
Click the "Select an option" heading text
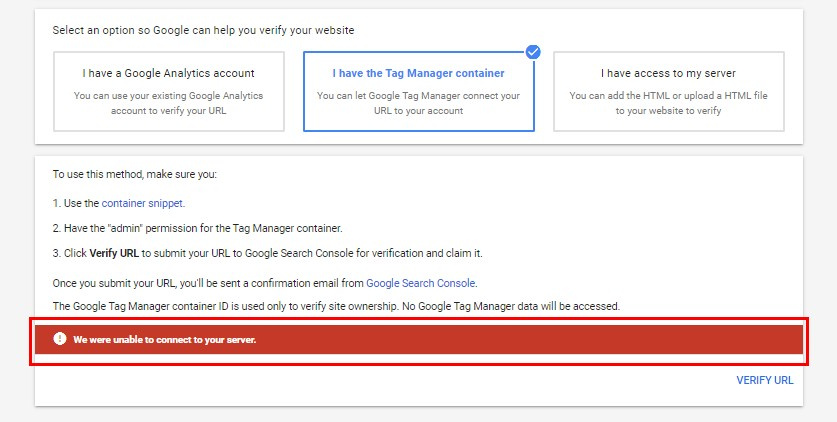pos(203,30)
